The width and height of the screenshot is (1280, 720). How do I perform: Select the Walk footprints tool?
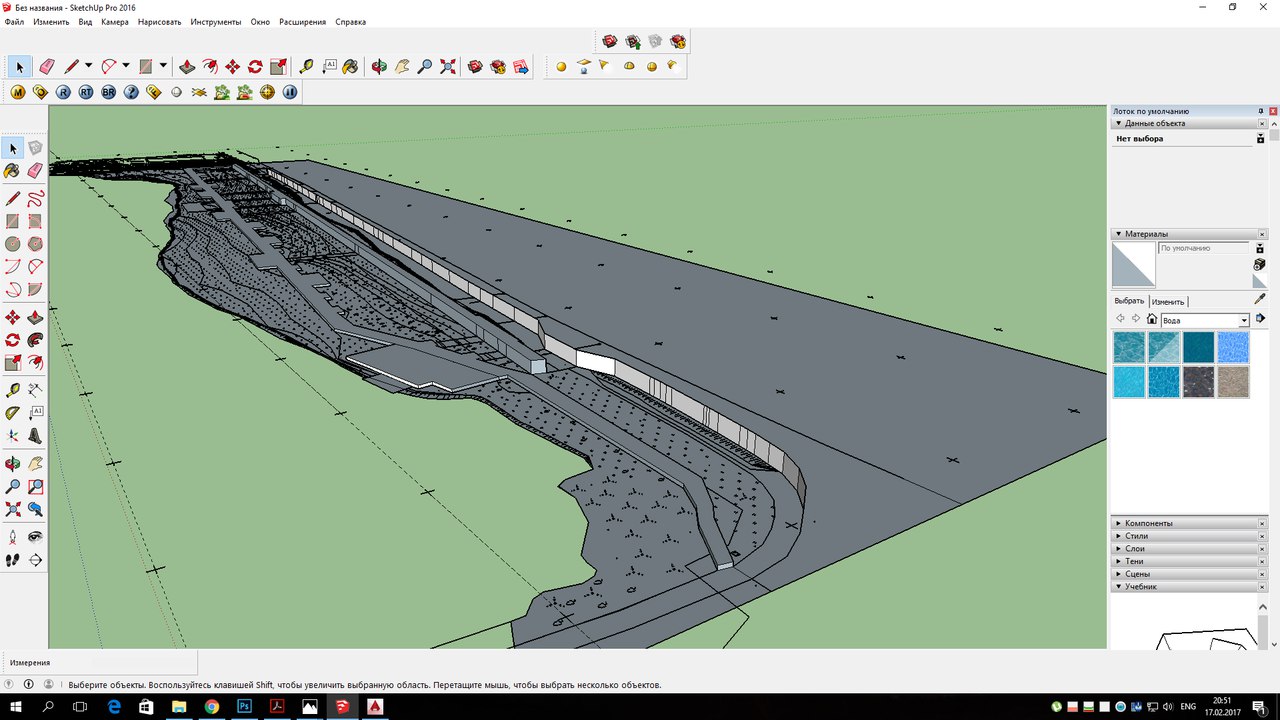(x=13, y=560)
